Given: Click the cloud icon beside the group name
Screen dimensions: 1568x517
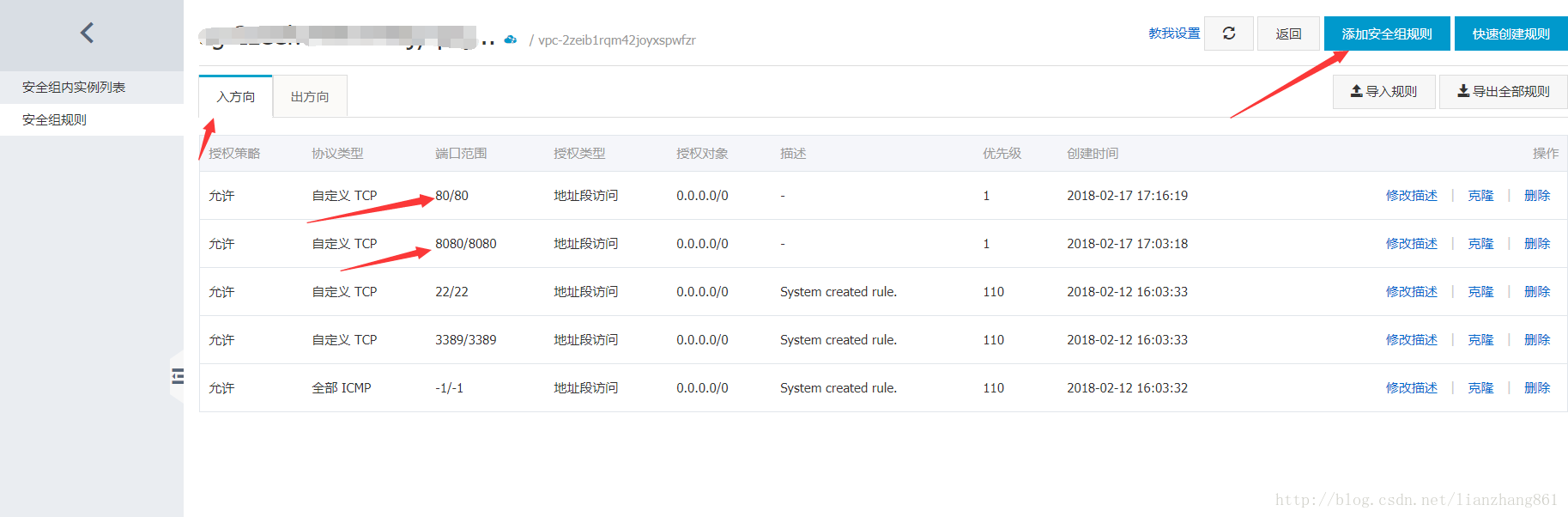Looking at the screenshot, I should click(511, 40).
